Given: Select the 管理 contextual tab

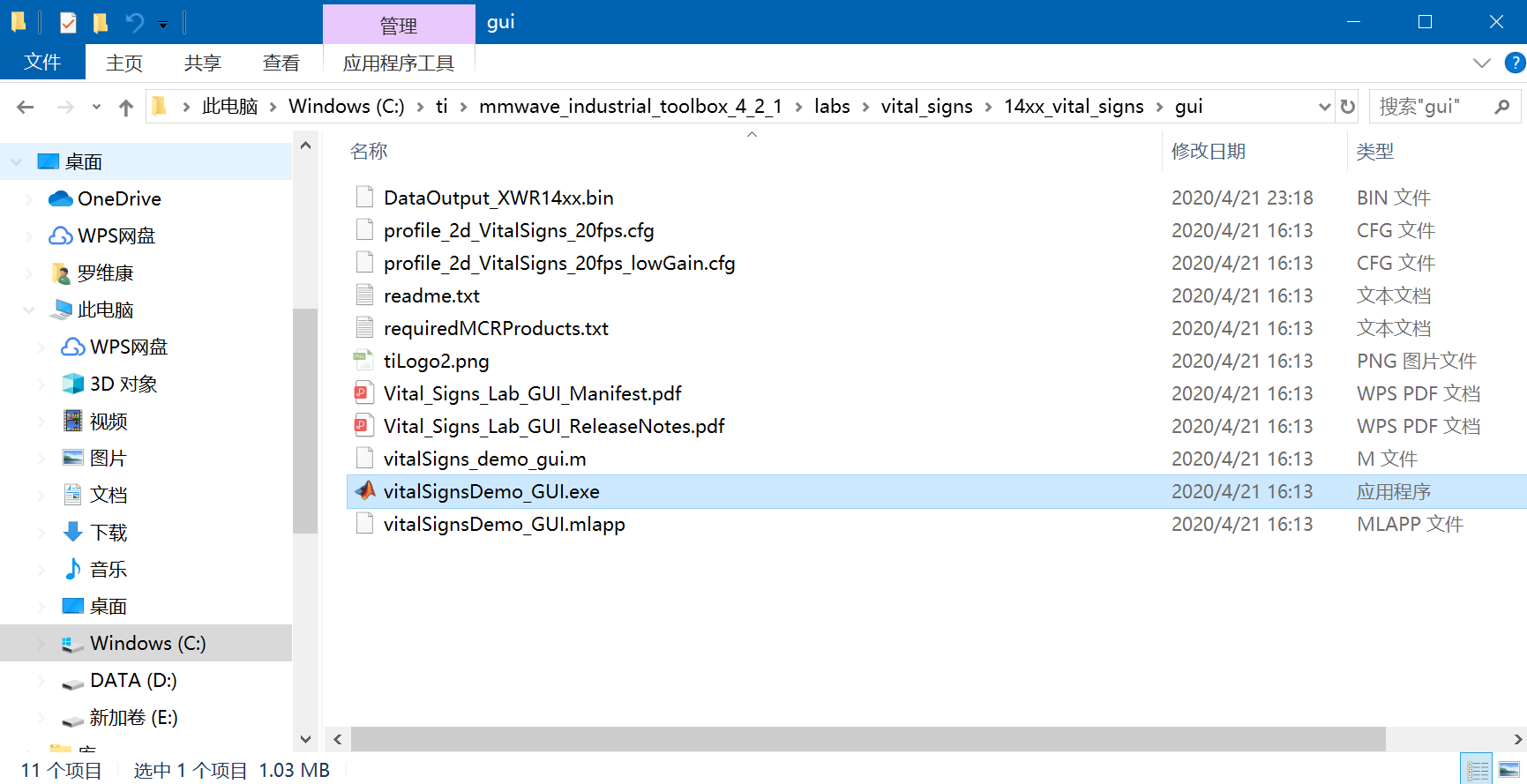Looking at the screenshot, I should pyautogui.click(x=399, y=26).
